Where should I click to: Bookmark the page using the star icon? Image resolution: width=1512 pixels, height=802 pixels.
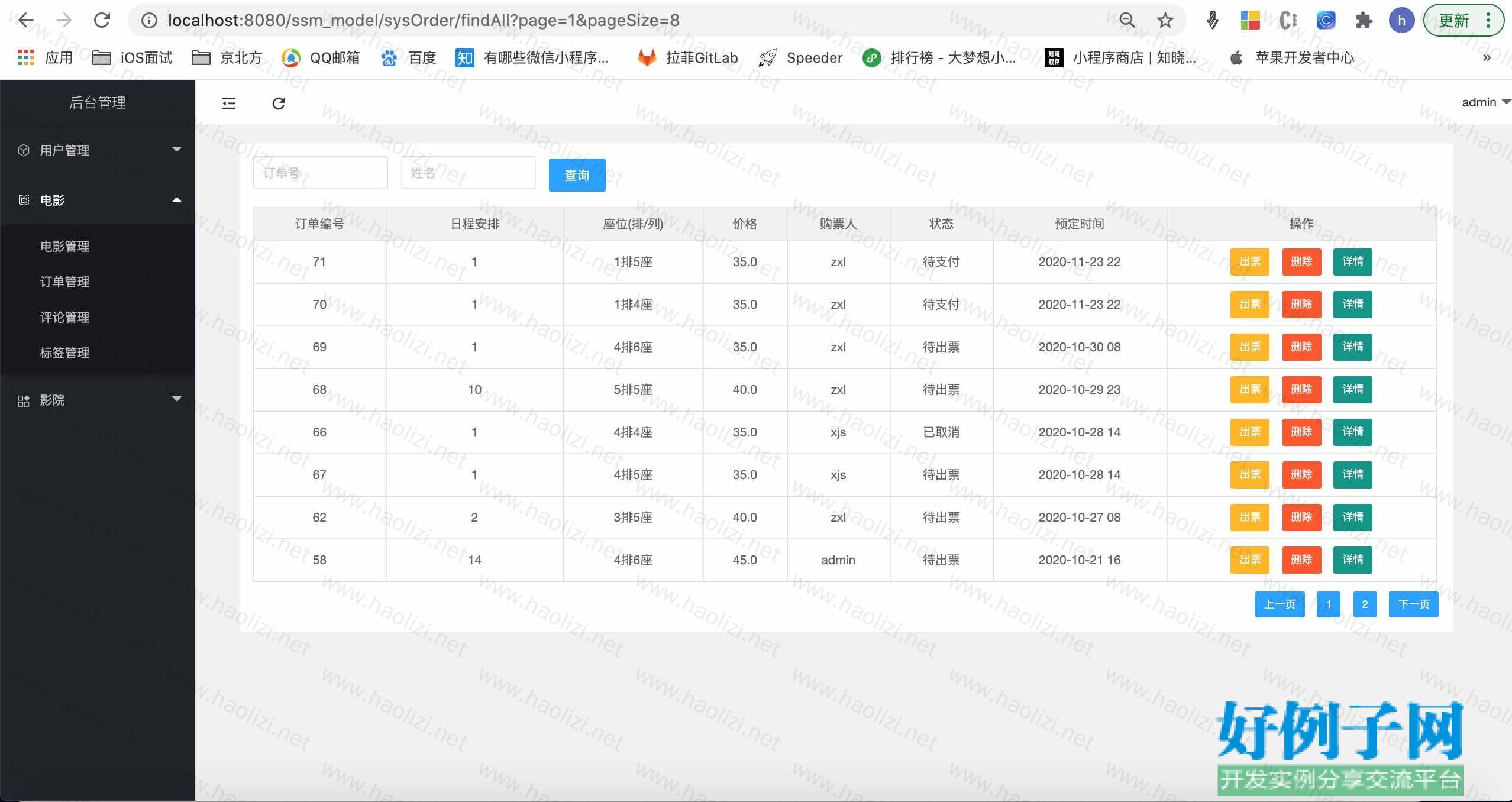(x=1165, y=21)
